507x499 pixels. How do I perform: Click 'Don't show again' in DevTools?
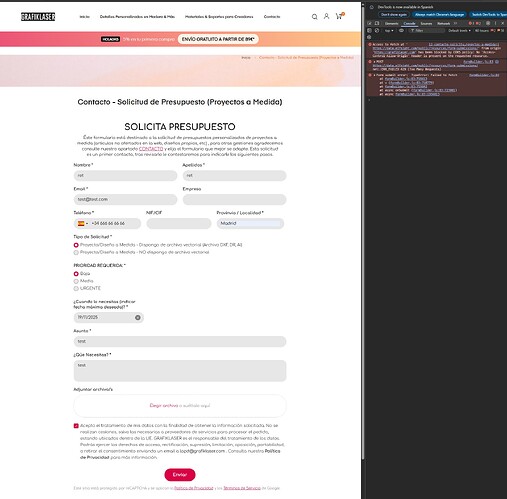click(394, 15)
